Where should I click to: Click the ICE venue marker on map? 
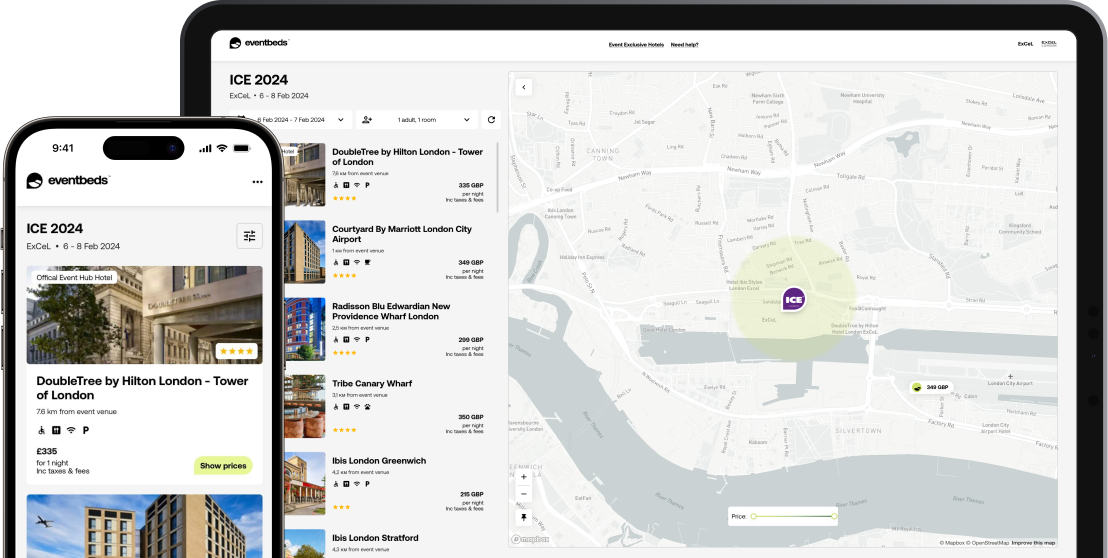pos(794,297)
